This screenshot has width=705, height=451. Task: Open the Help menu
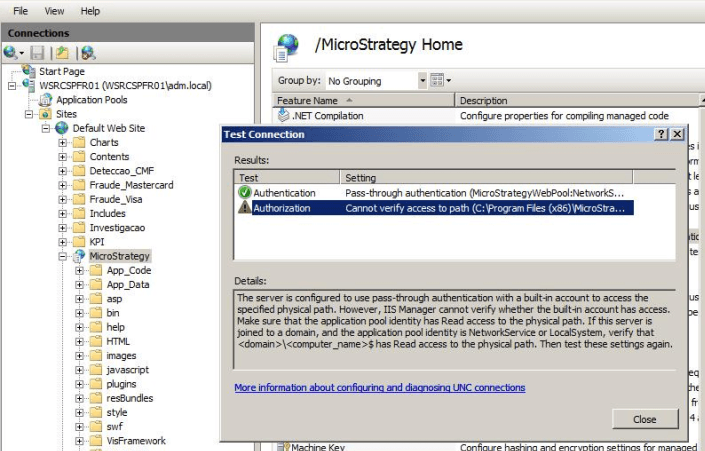[x=90, y=11]
